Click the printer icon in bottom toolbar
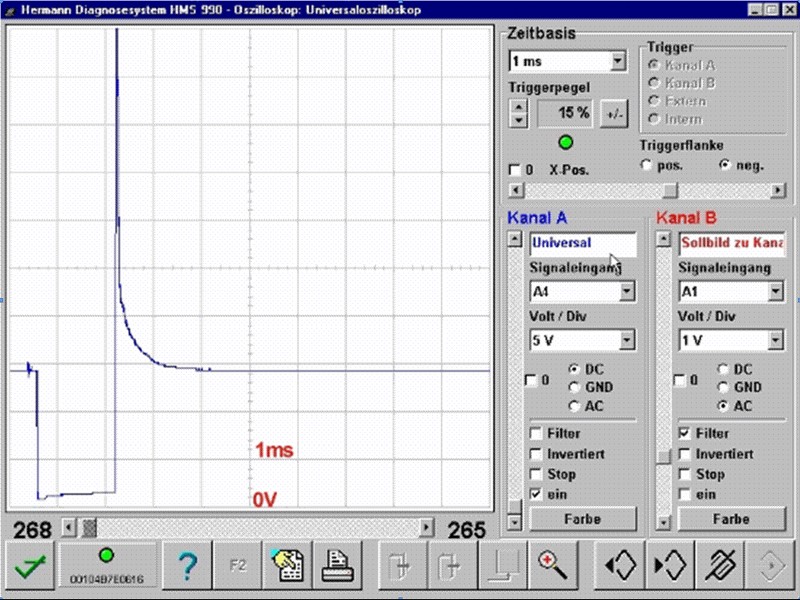The height and width of the screenshot is (600, 800). tap(338, 566)
